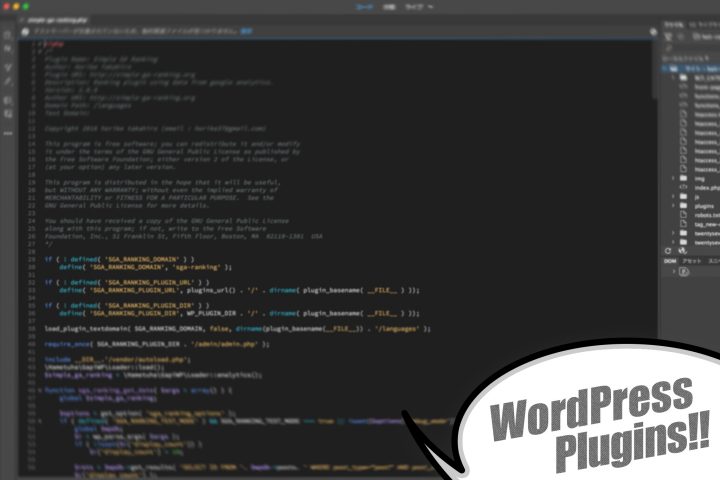Viewport: 720px width, 480px height.
Task: Click the refresh icon below the file tree
Action: click(x=668, y=251)
